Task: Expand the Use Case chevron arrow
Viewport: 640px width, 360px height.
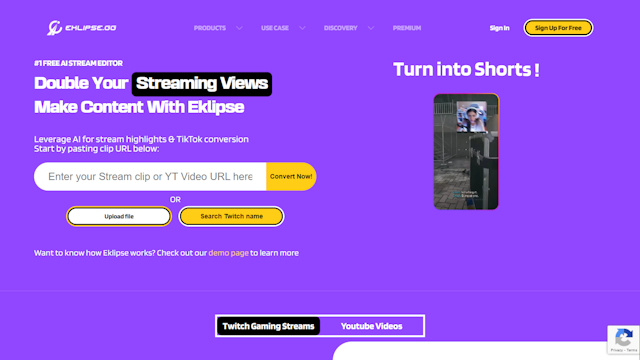Action: click(x=302, y=28)
